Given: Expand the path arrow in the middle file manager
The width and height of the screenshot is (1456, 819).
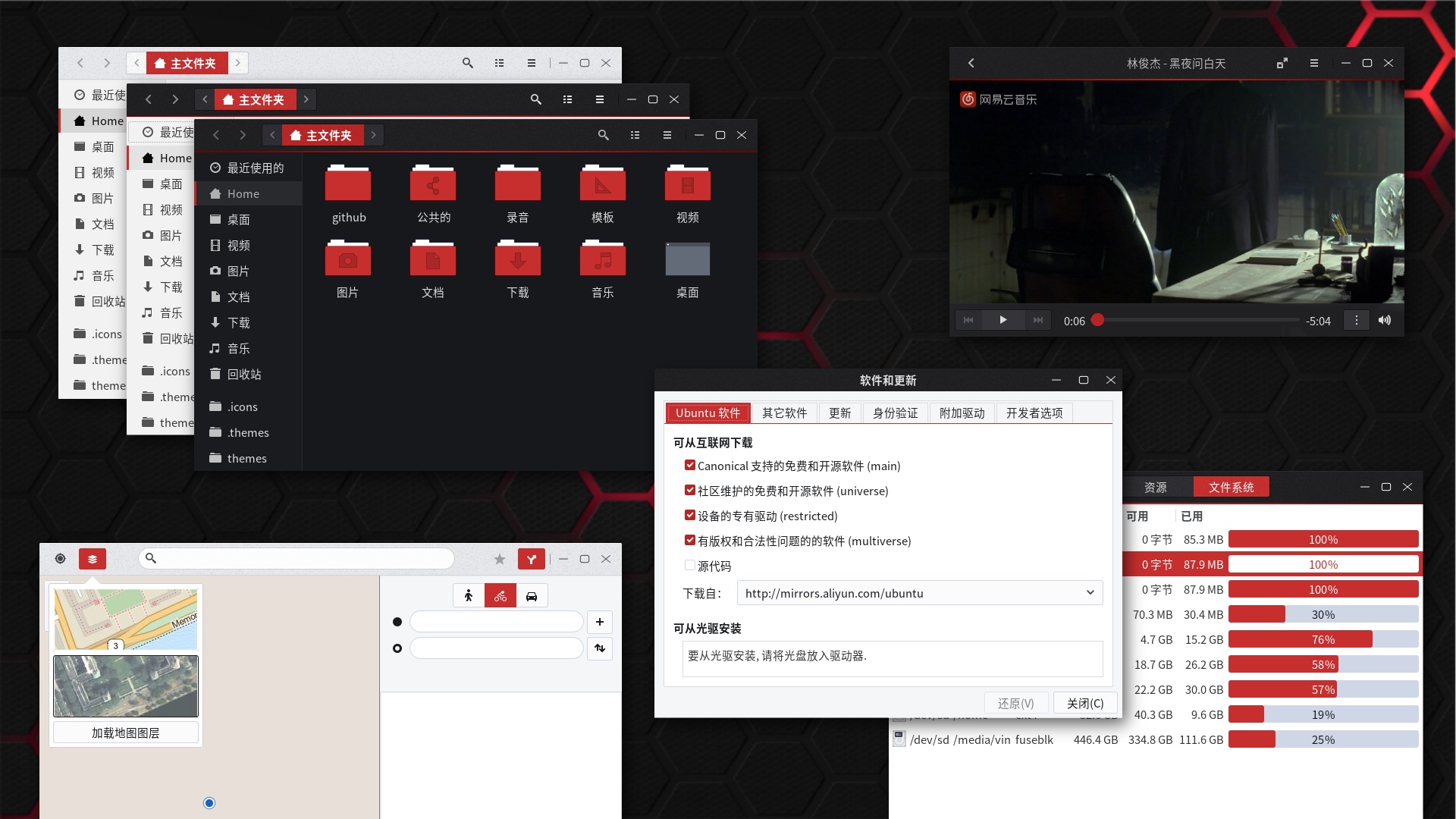Looking at the screenshot, I should (306, 99).
